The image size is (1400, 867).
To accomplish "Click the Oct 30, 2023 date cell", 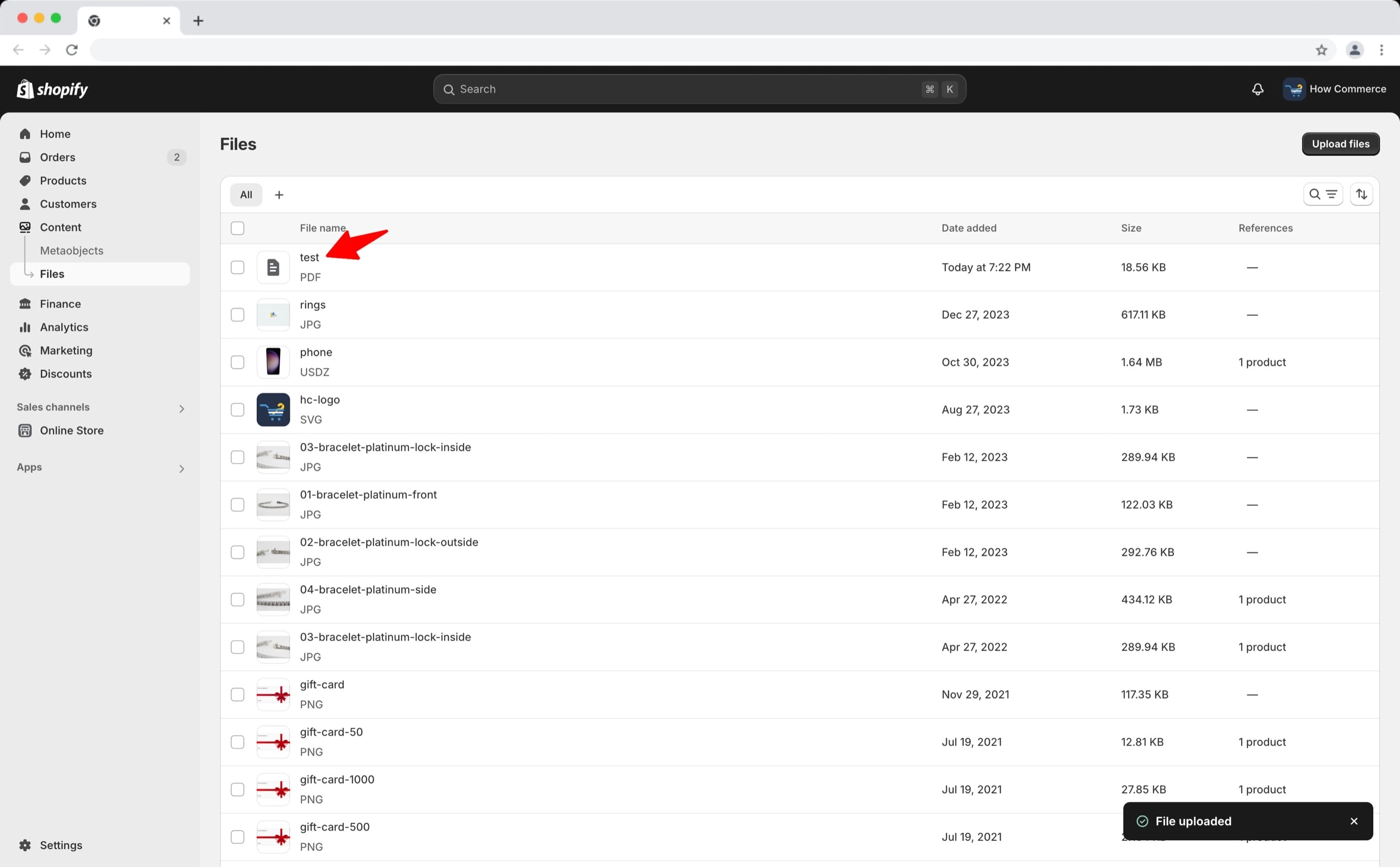I will coord(975,363).
